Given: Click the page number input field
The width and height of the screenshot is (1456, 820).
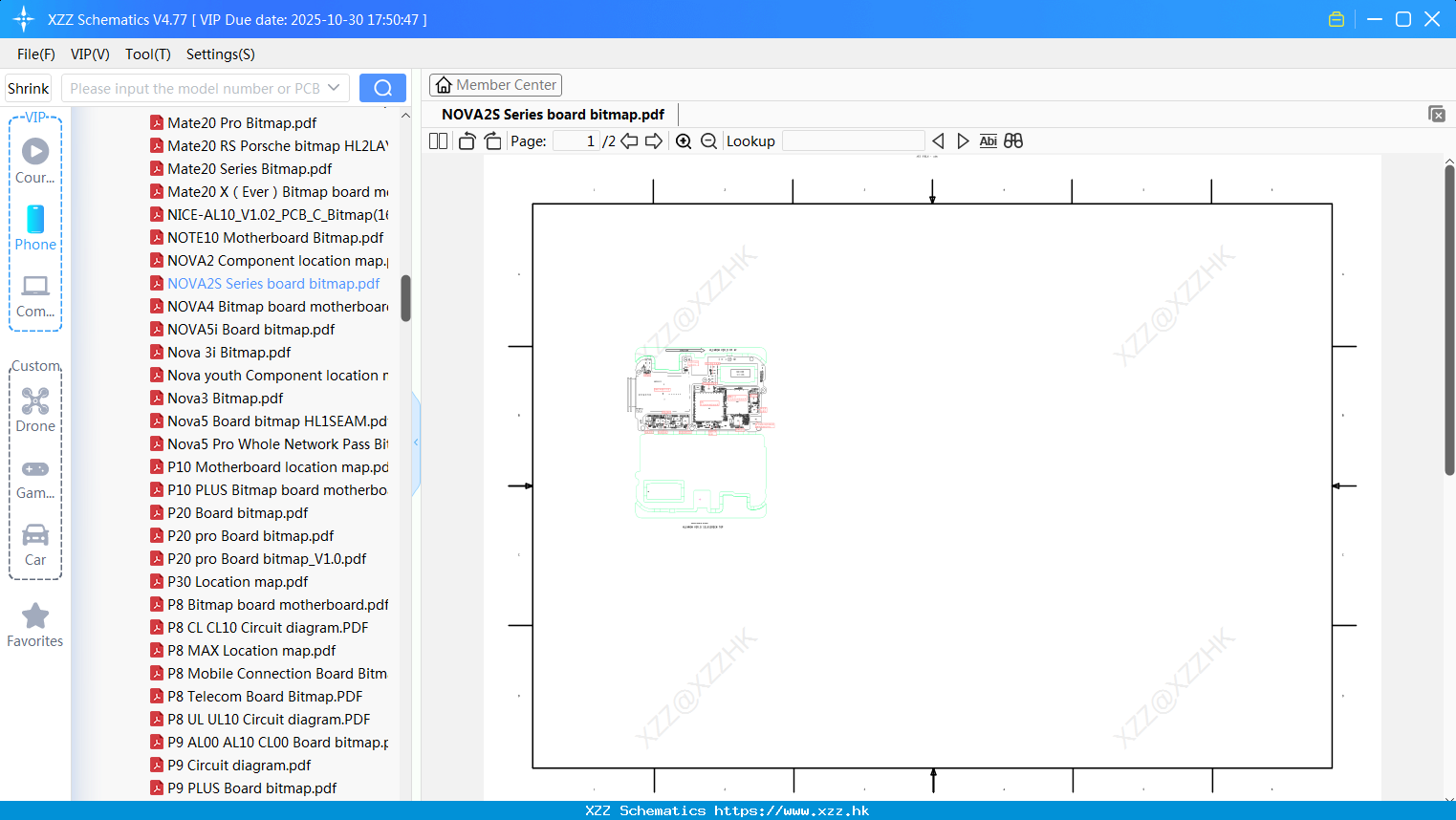Looking at the screenshot, I should pyautogui.click(x=576, y=140).
